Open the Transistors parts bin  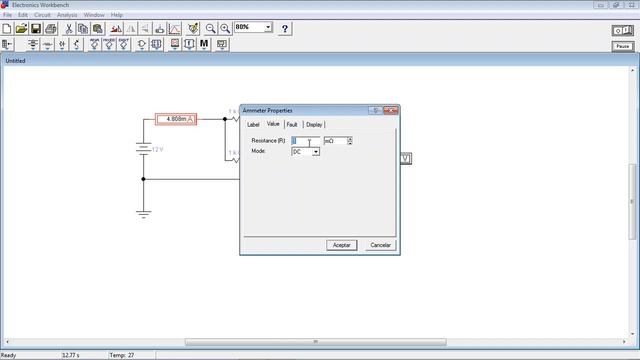pyautogui.click(x=77, y=44)
